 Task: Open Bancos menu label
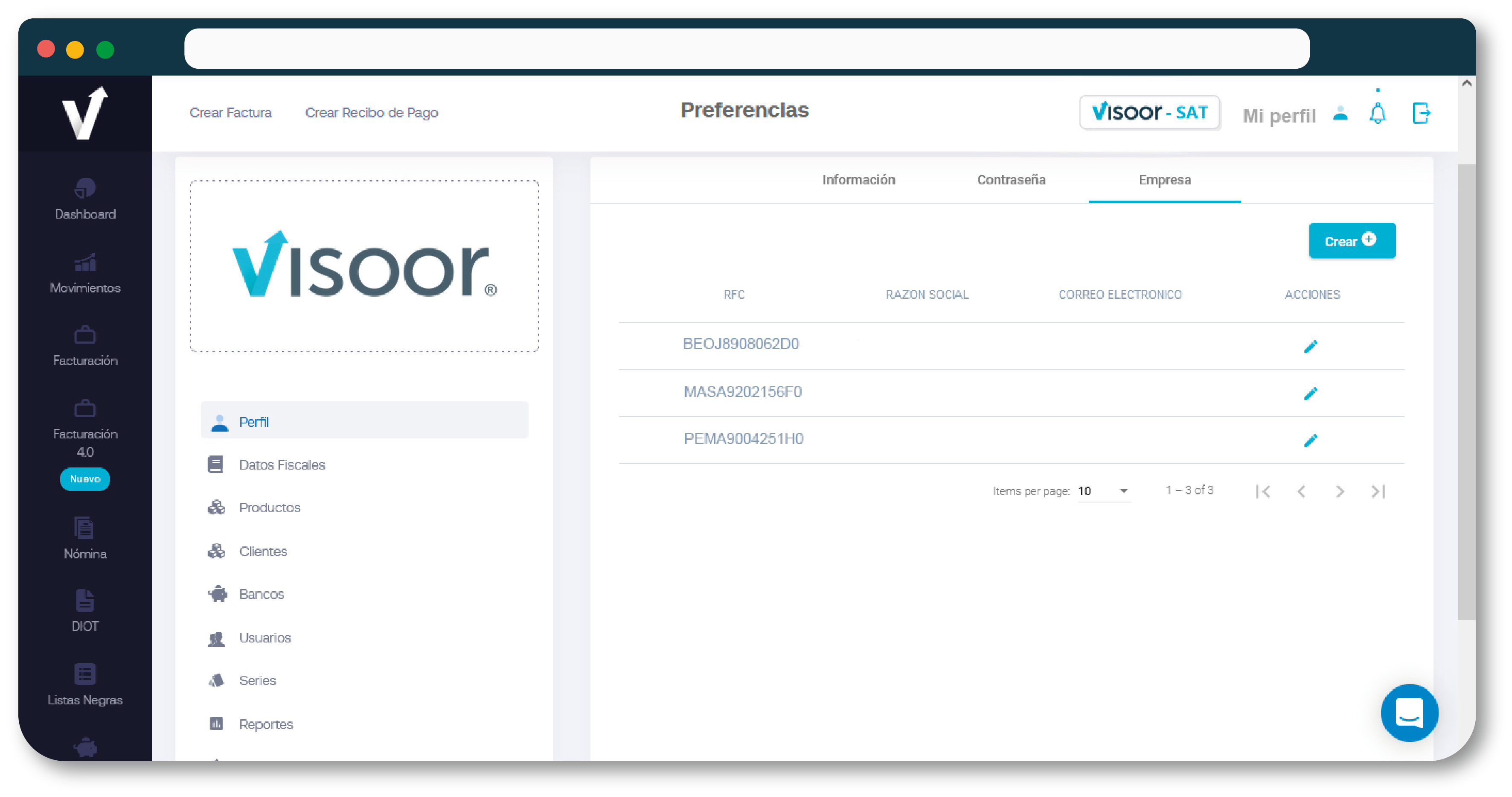(x=261, y=594)
